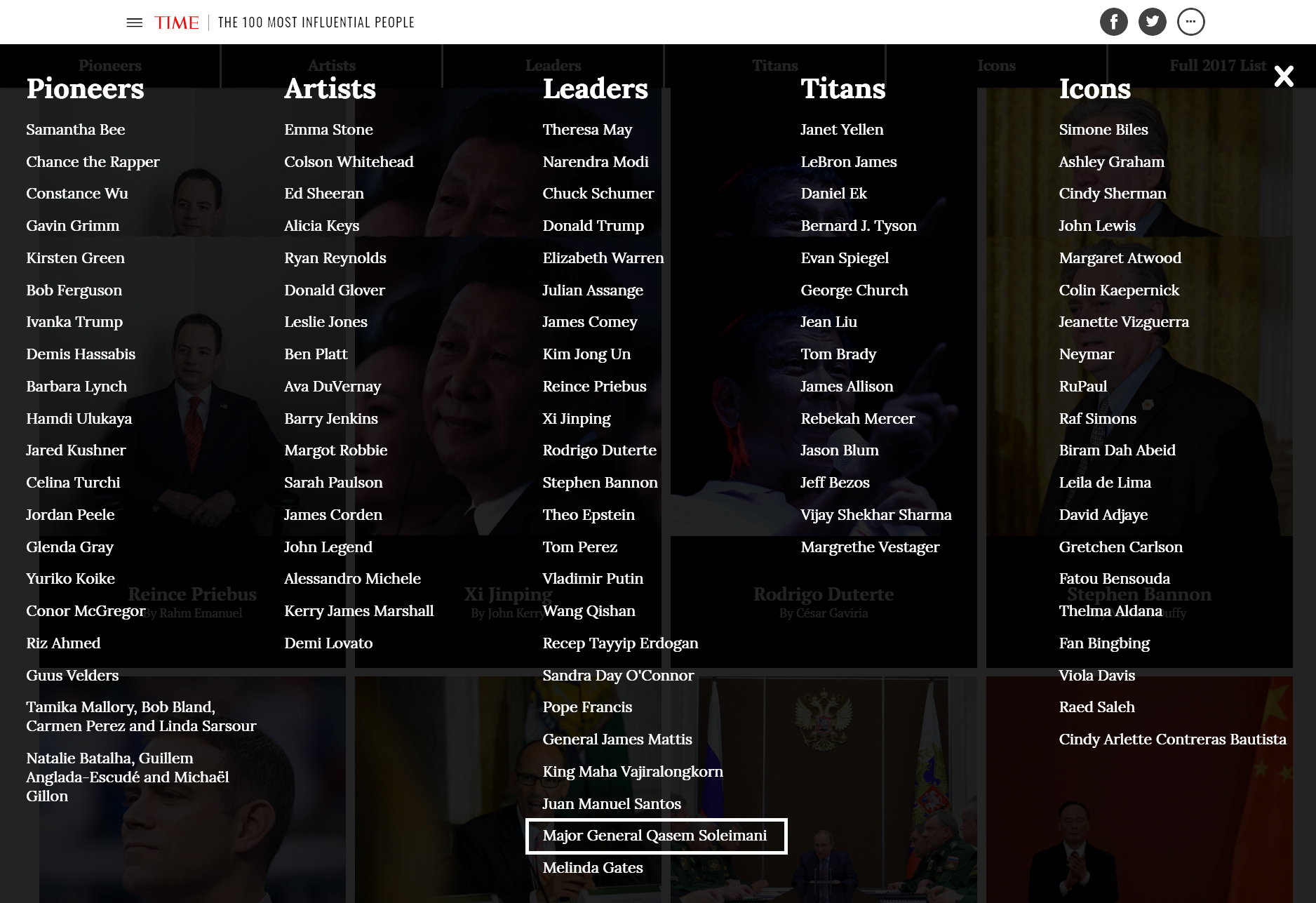
Task: Open Juan Manuel Santos entry
Action: pyautogui.click(x=612, y=804)
